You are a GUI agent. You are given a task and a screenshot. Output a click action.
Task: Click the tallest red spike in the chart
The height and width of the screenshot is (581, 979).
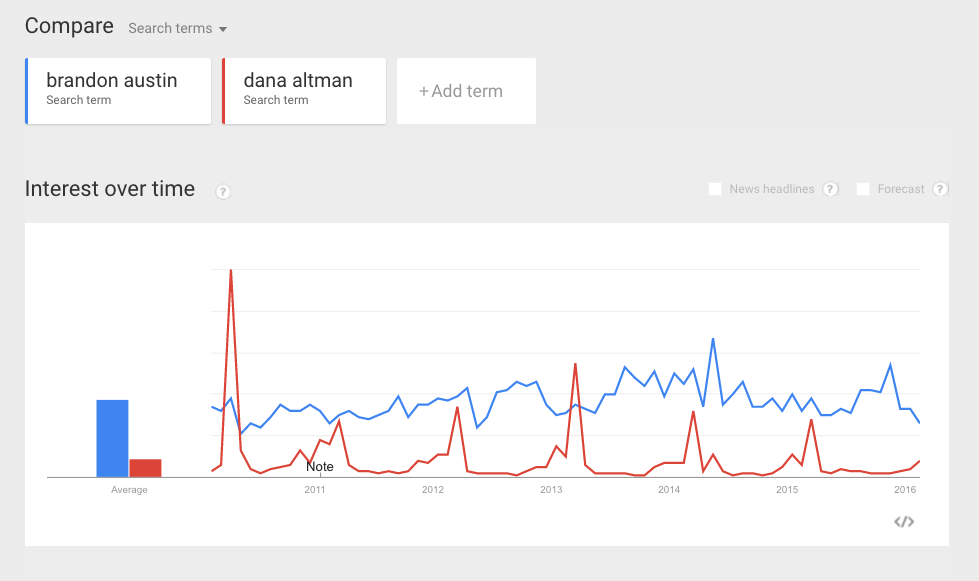click(x=231, y=271)
